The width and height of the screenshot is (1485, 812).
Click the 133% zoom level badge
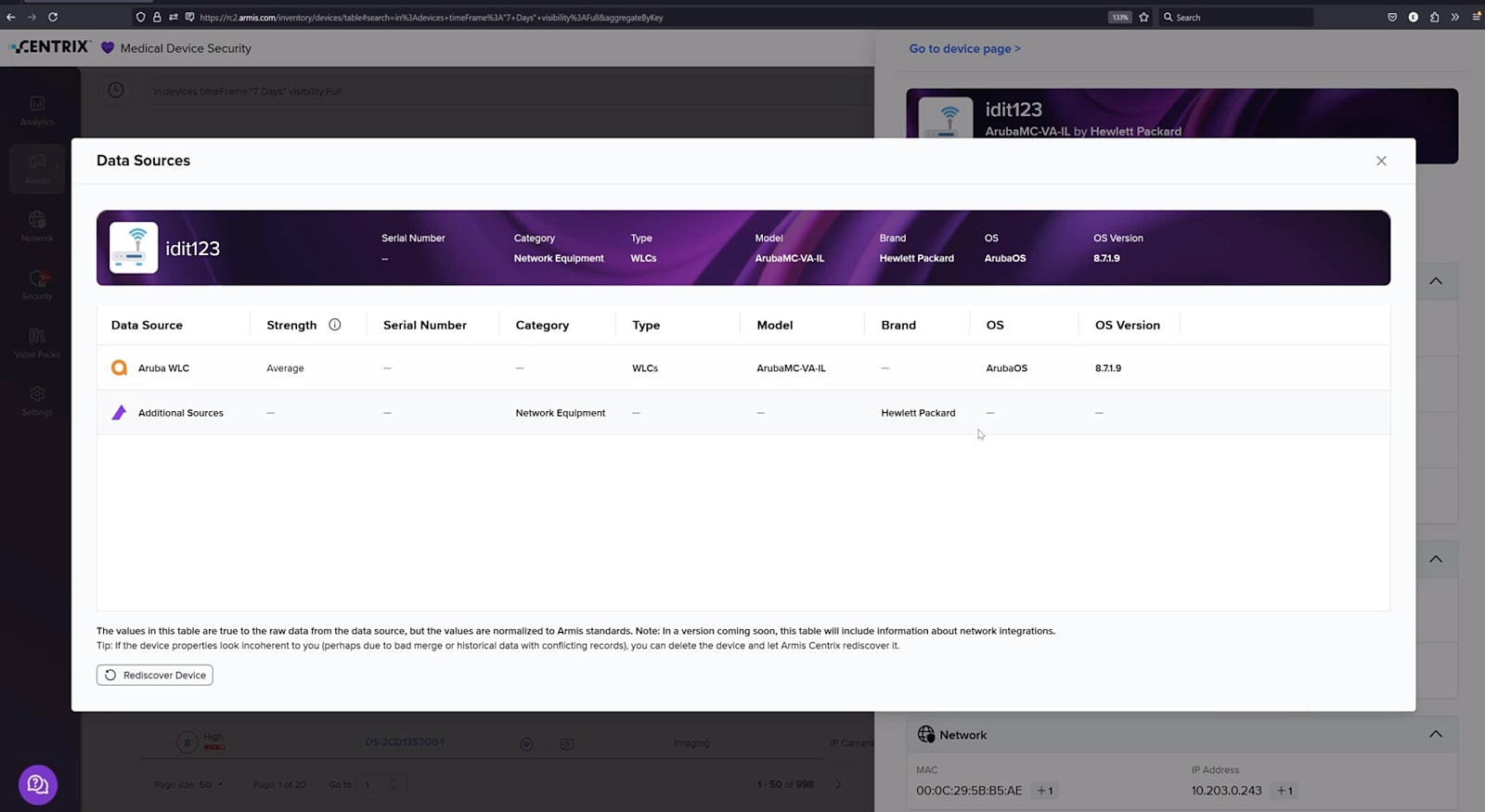1120,17
